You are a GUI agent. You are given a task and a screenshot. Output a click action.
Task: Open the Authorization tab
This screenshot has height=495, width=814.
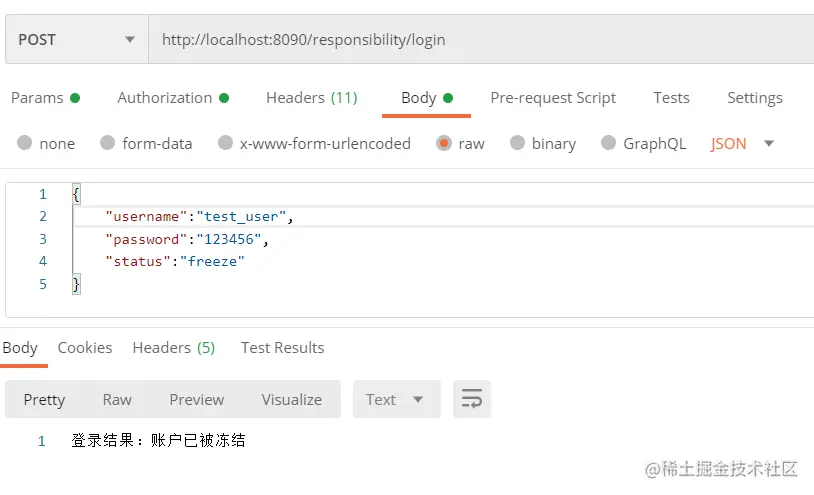point(165,97)
